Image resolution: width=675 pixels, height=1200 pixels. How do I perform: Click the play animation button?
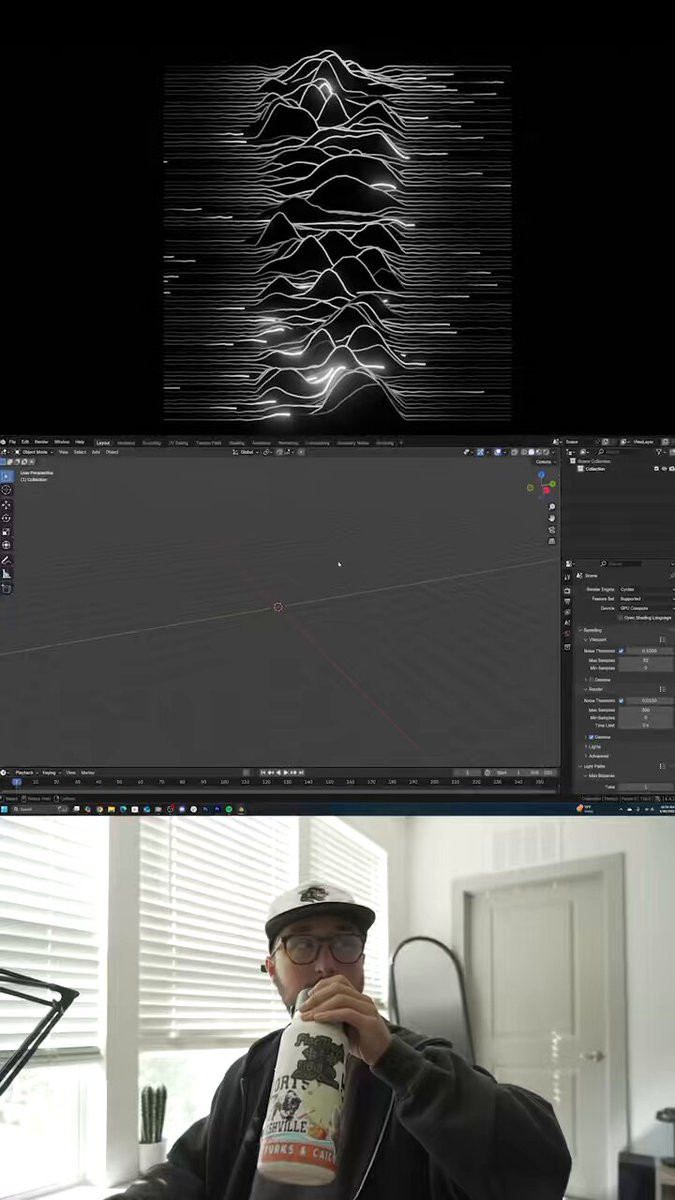pos(286,772)
